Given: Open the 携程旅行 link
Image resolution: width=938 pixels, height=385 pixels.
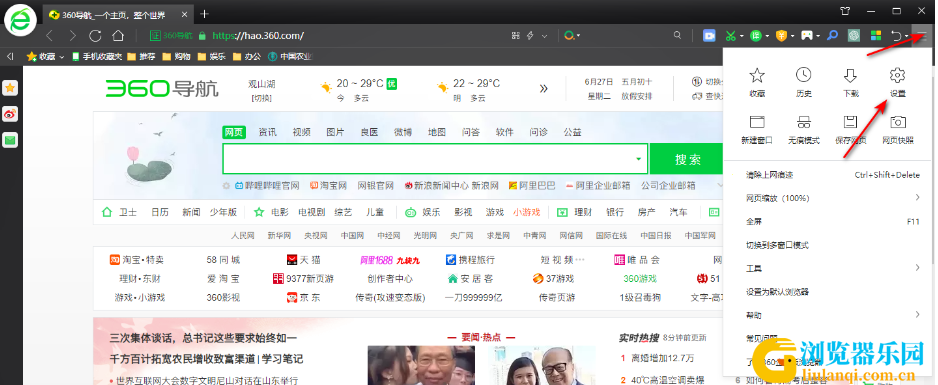Looking at the screenshot, I should pyautogui.click(x=470, y=260).
